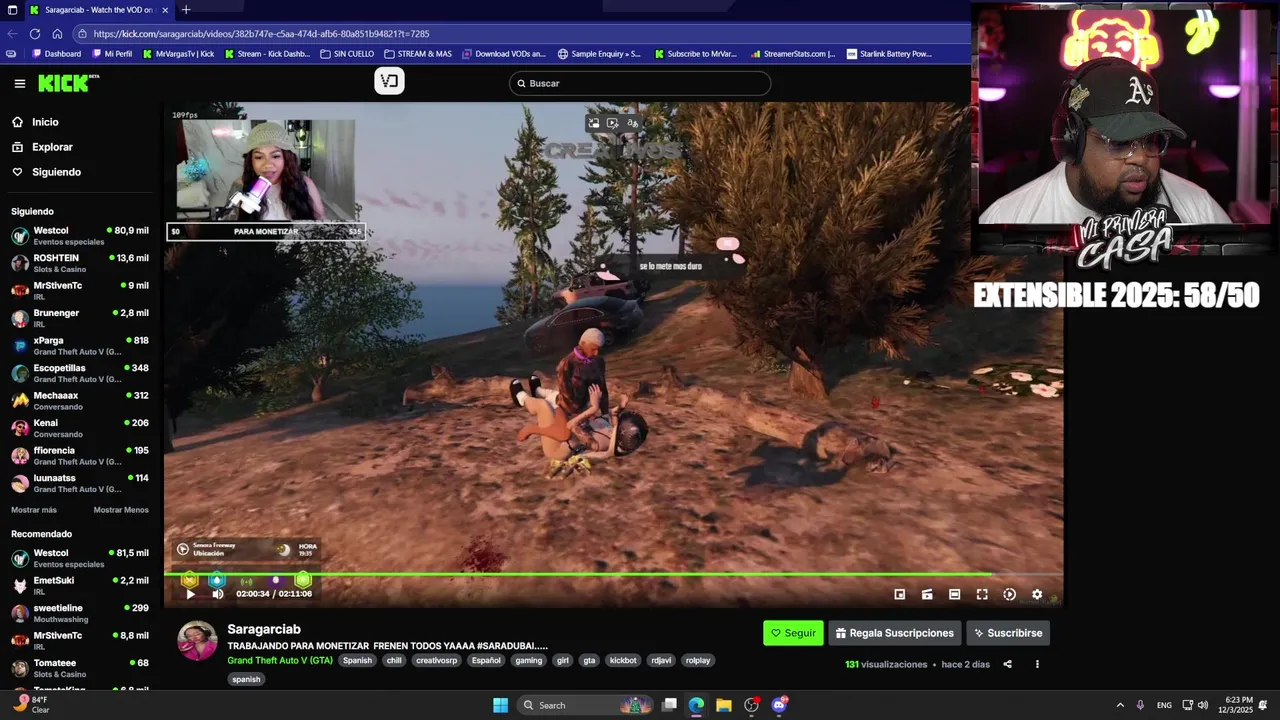
Task: Mute the video volume
Action: pos(218,594)
